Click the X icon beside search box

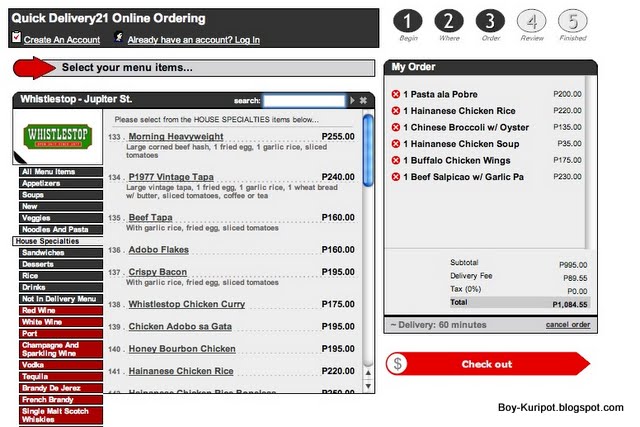click(363, 100)
